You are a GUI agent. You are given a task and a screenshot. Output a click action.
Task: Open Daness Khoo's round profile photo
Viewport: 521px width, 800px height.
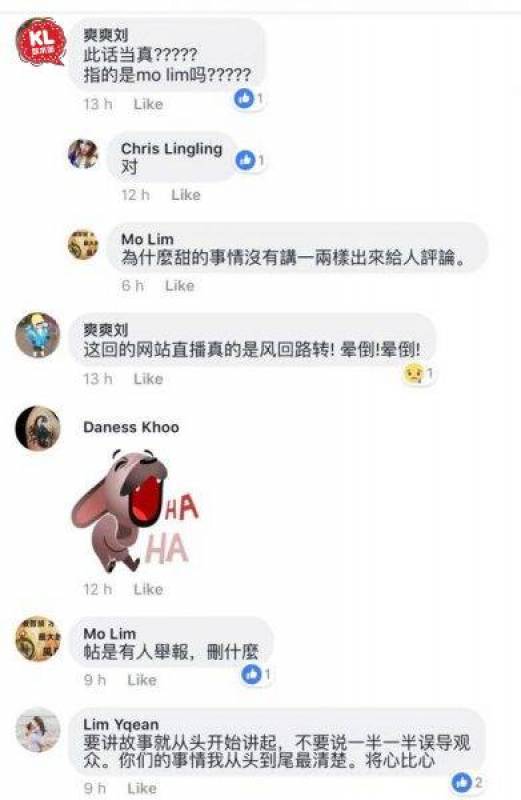point(38,428)
